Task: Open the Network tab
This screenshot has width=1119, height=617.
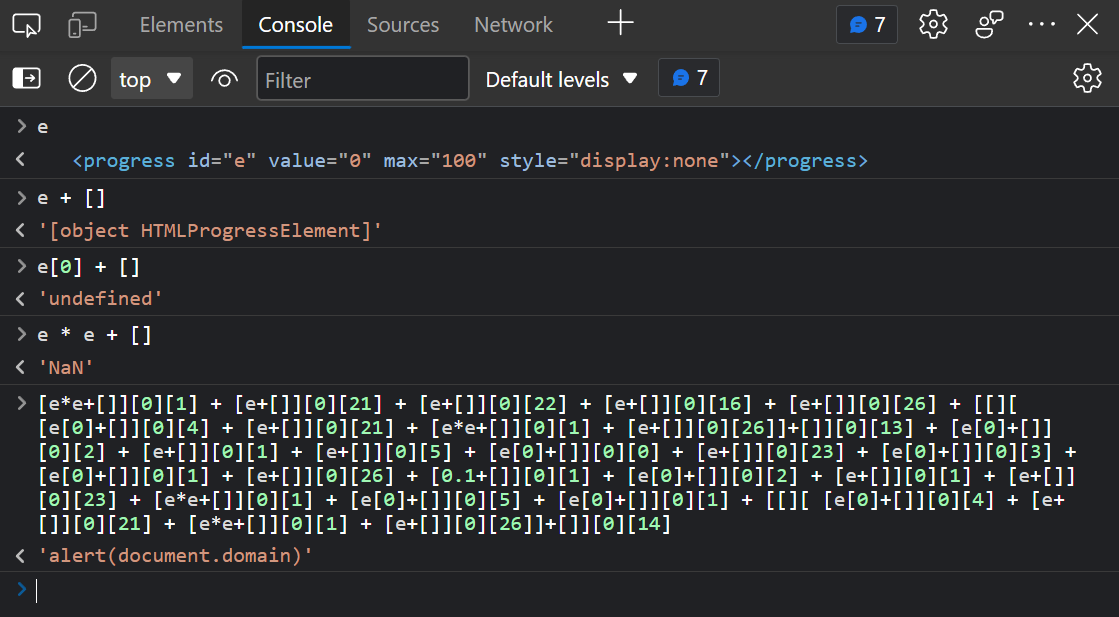Action: (513, 25)
